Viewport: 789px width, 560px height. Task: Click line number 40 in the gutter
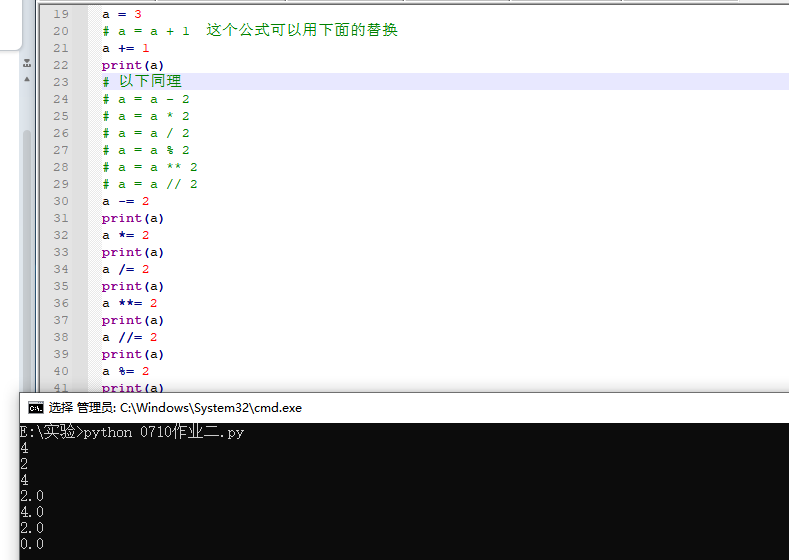point(61,371)
